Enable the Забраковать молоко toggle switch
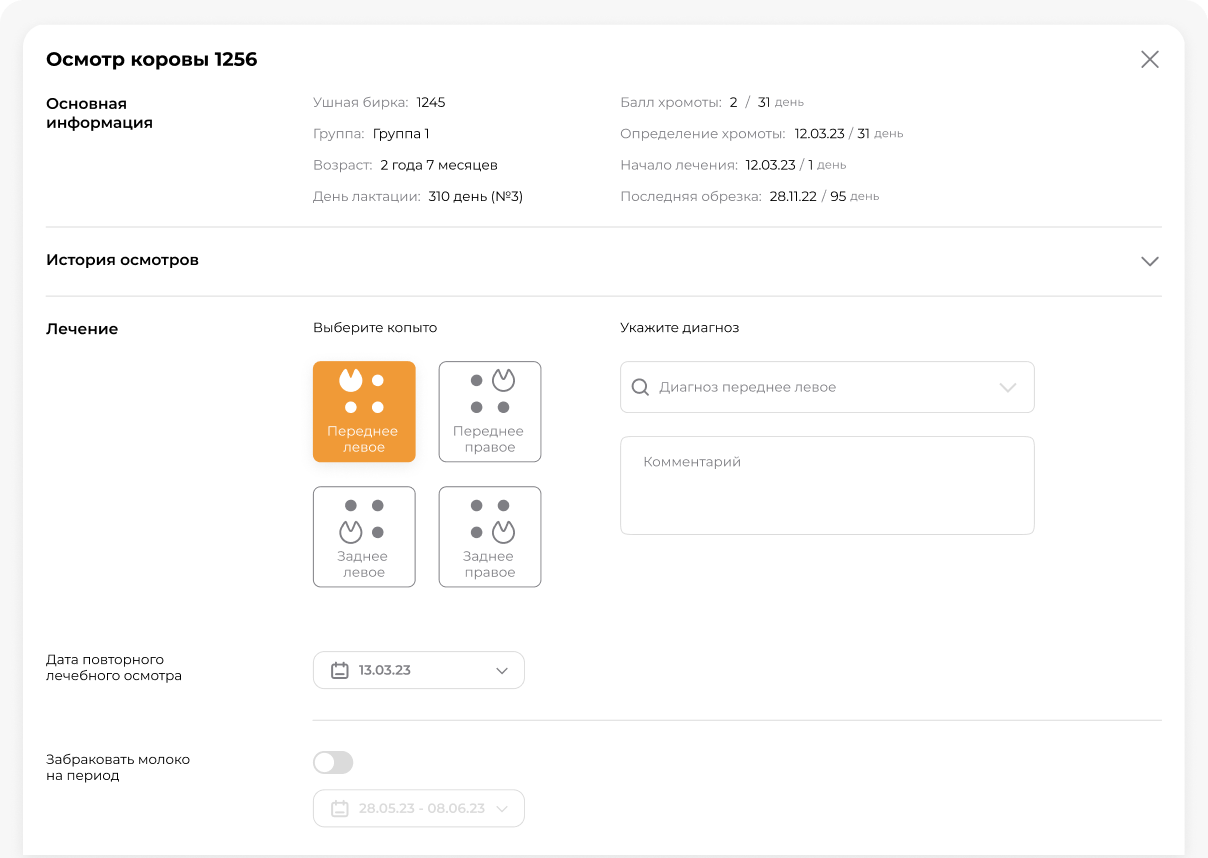Image resolution: width=1208 pixels, height=858 pixels. [333, 763]
